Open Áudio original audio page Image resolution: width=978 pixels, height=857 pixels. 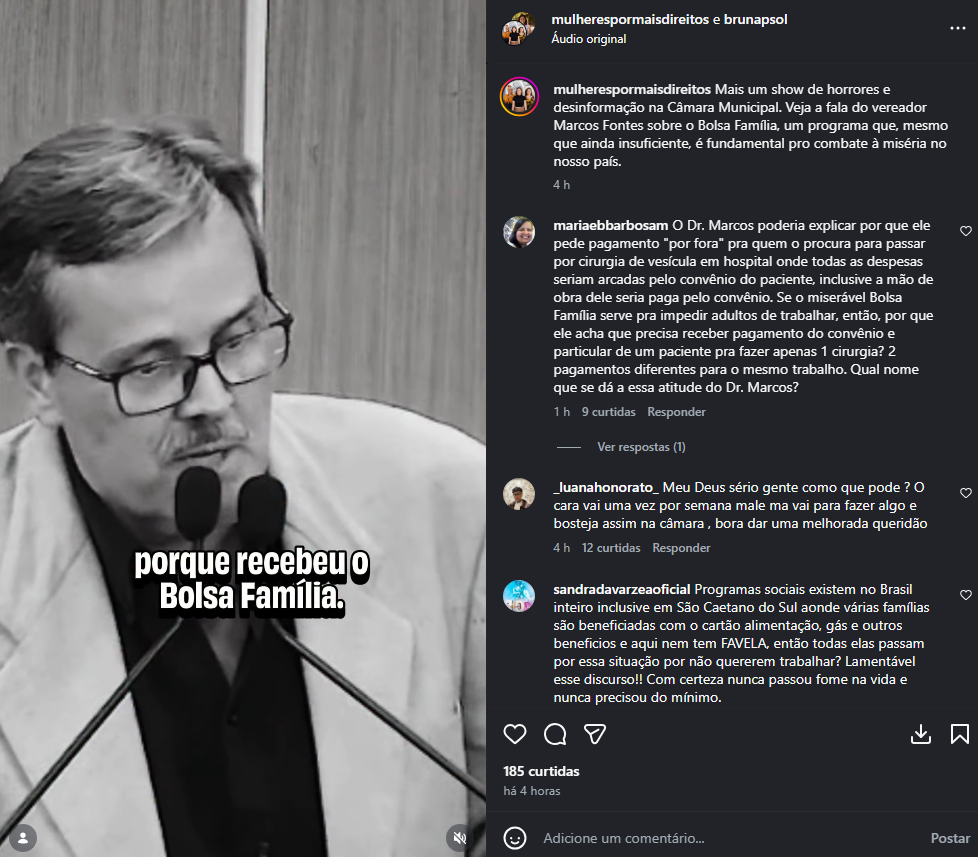(588, 39)
